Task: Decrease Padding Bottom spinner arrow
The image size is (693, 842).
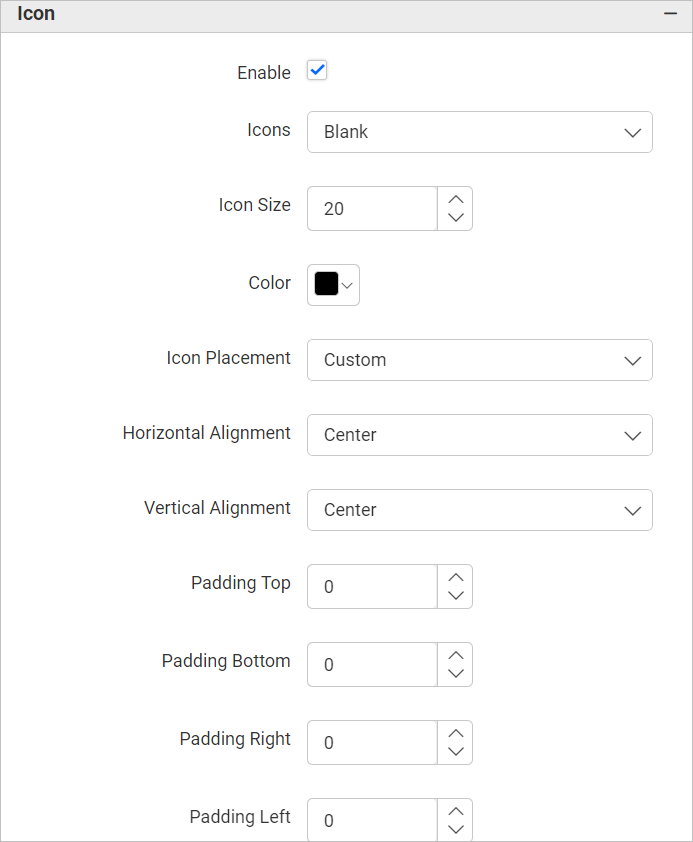Action: point(456,674)
